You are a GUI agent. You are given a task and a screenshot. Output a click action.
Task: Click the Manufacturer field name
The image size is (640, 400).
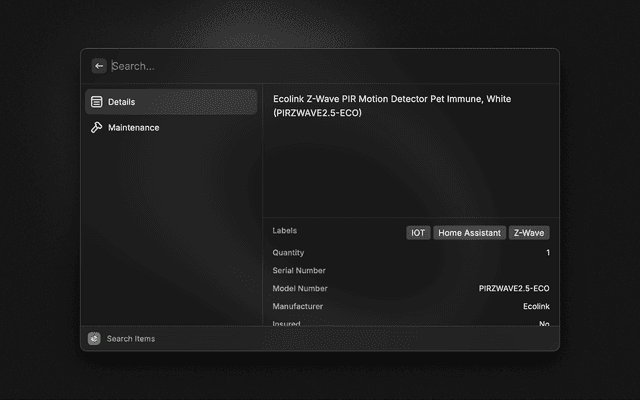click(x=298, y=307)
